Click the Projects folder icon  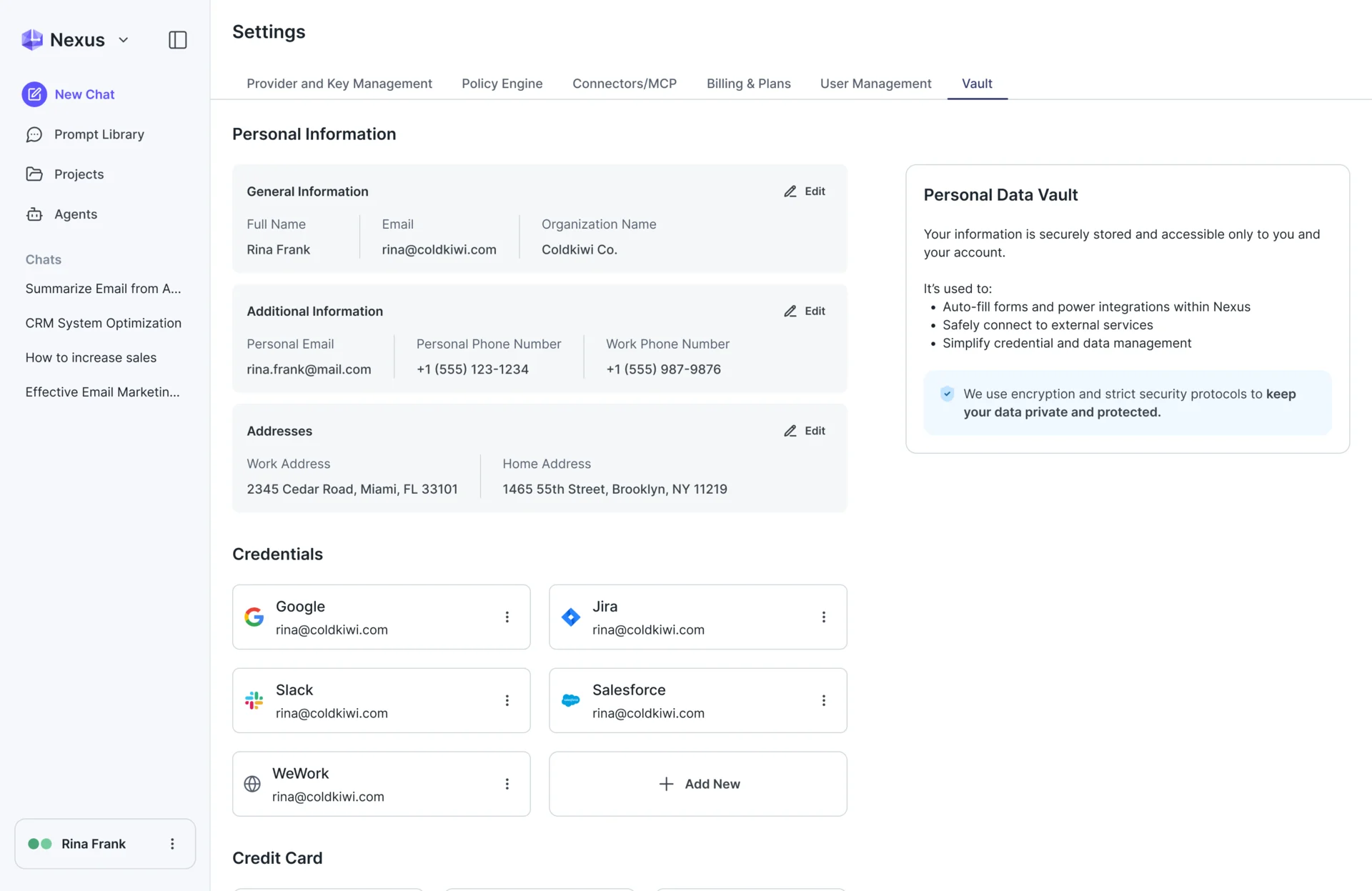[x=34, y=174]
